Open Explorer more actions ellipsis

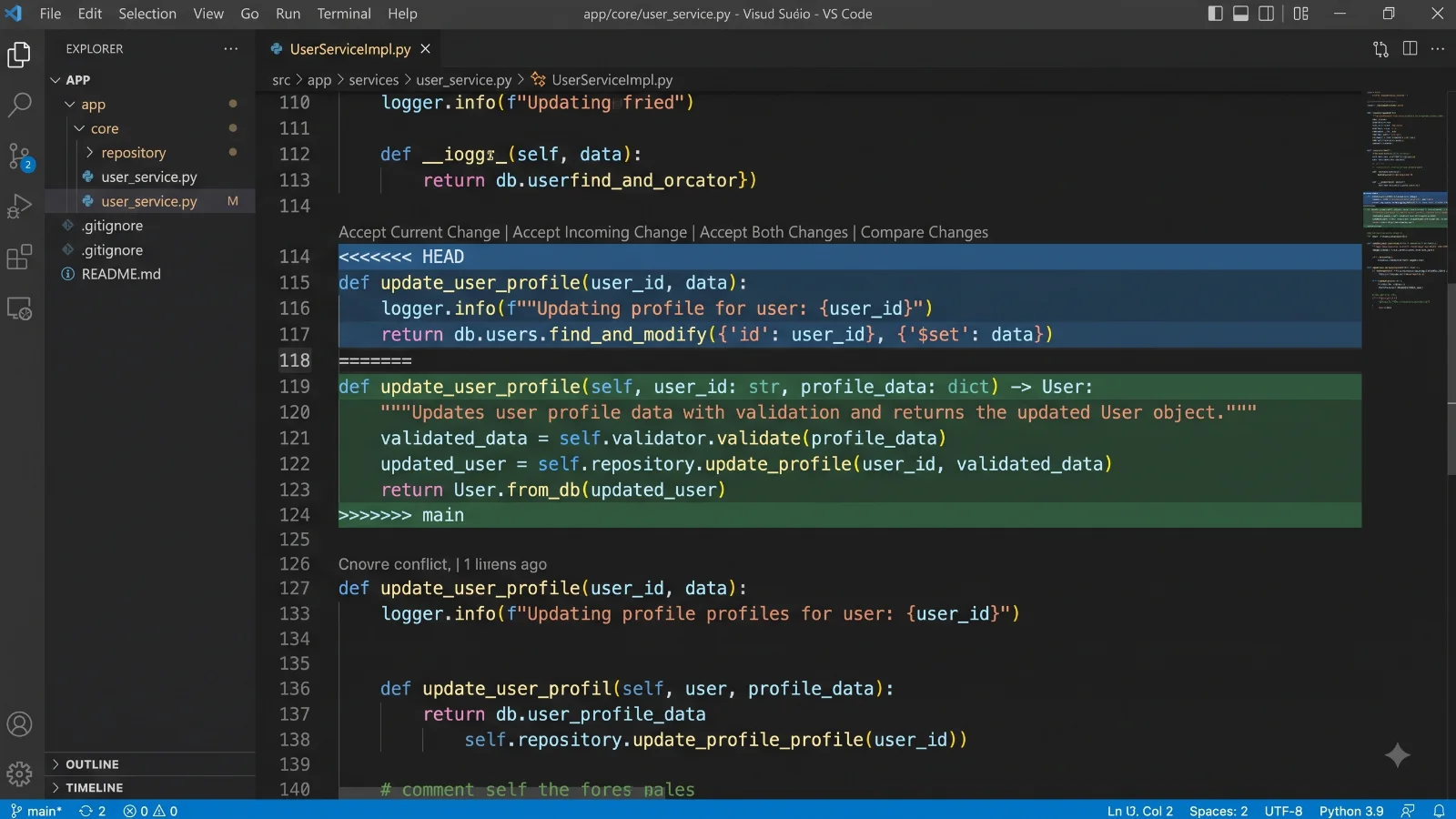231,49
